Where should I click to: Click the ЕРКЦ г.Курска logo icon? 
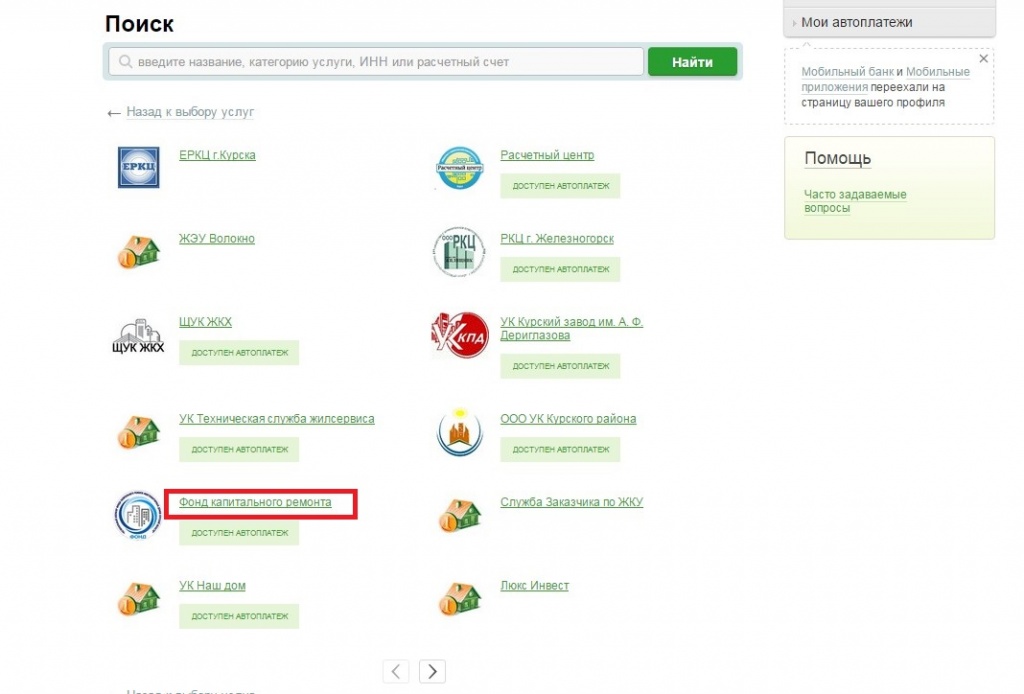[138, 167]
